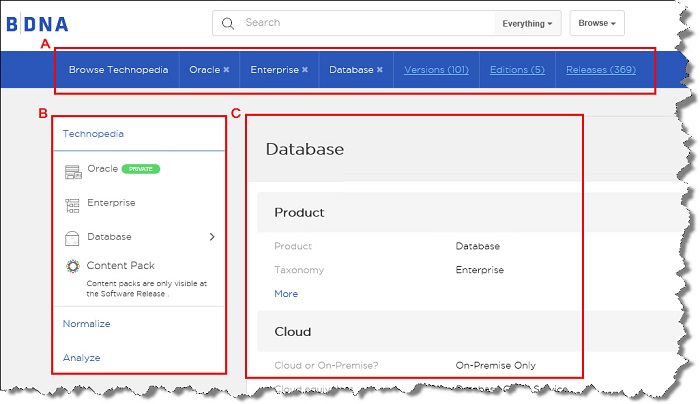700x404 pixels.
Task: Open the Normalize sidebar section
Action: [x=87, y=324]
